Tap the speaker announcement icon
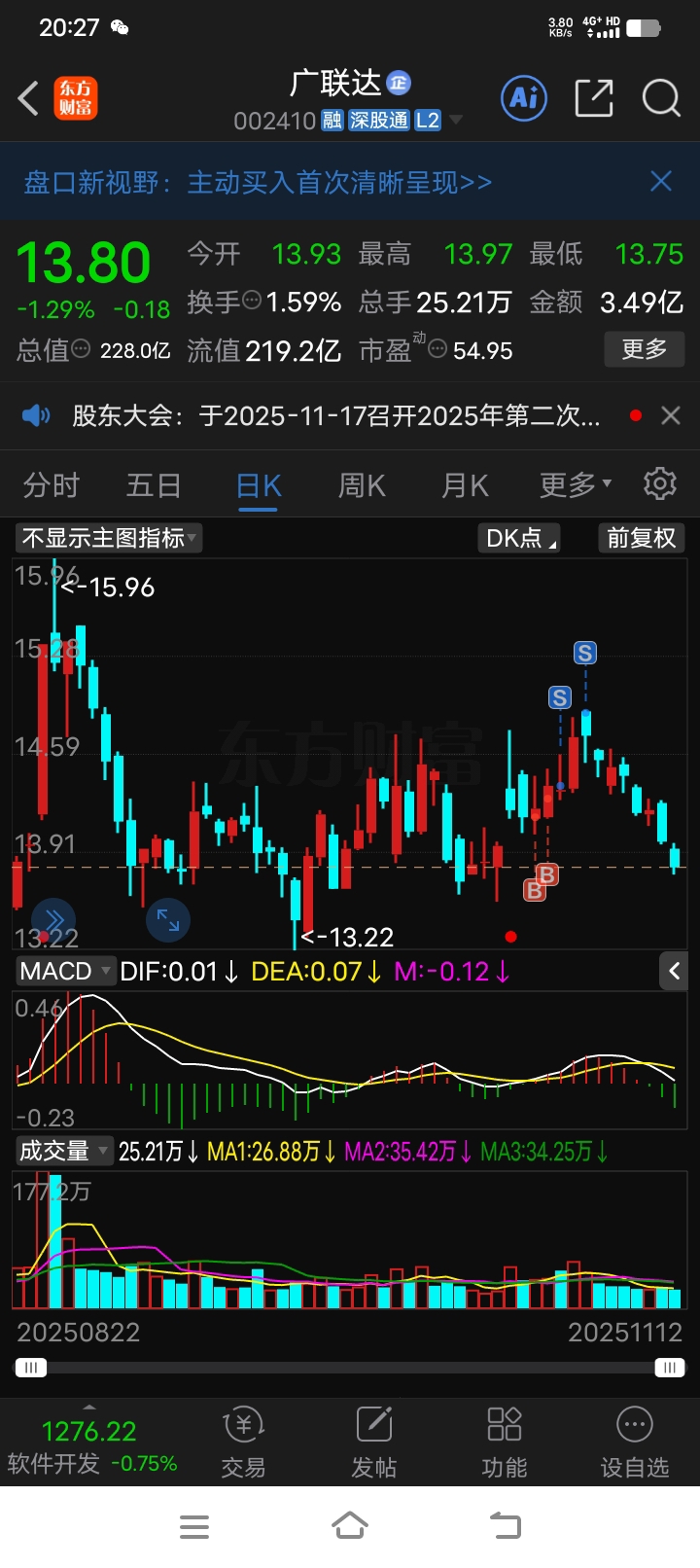700x1568 pixels. [36, 416]
